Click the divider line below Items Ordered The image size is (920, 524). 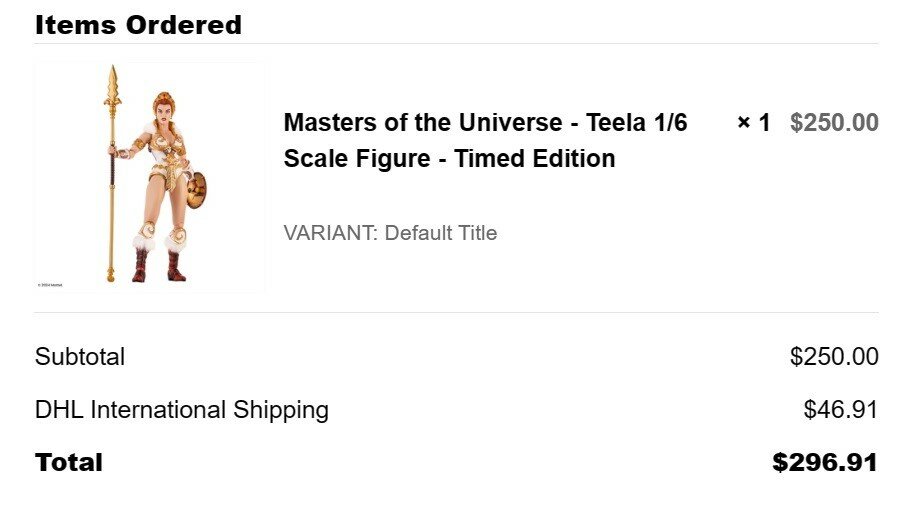456,43
